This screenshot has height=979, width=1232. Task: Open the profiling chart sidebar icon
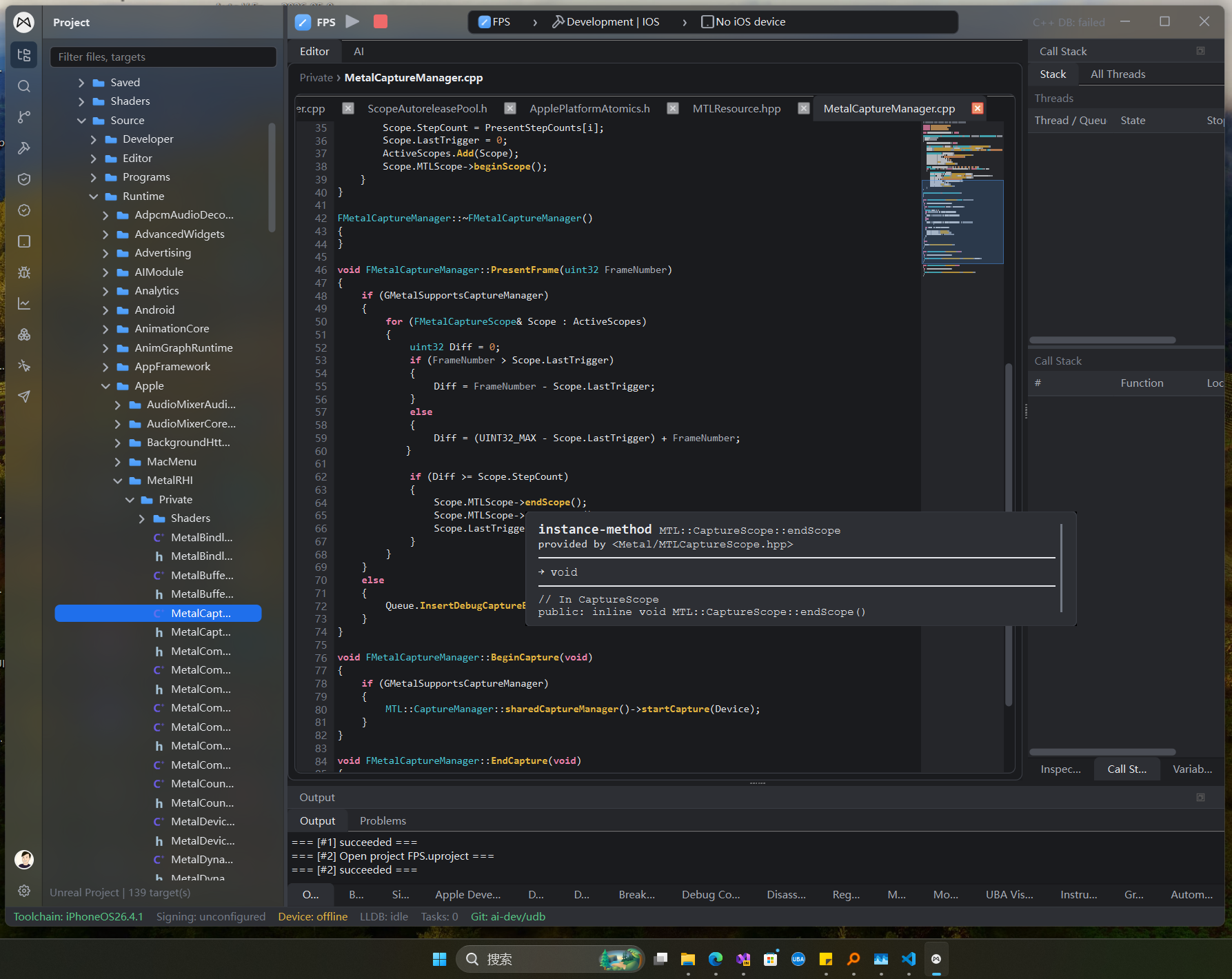tap(24, 303)
